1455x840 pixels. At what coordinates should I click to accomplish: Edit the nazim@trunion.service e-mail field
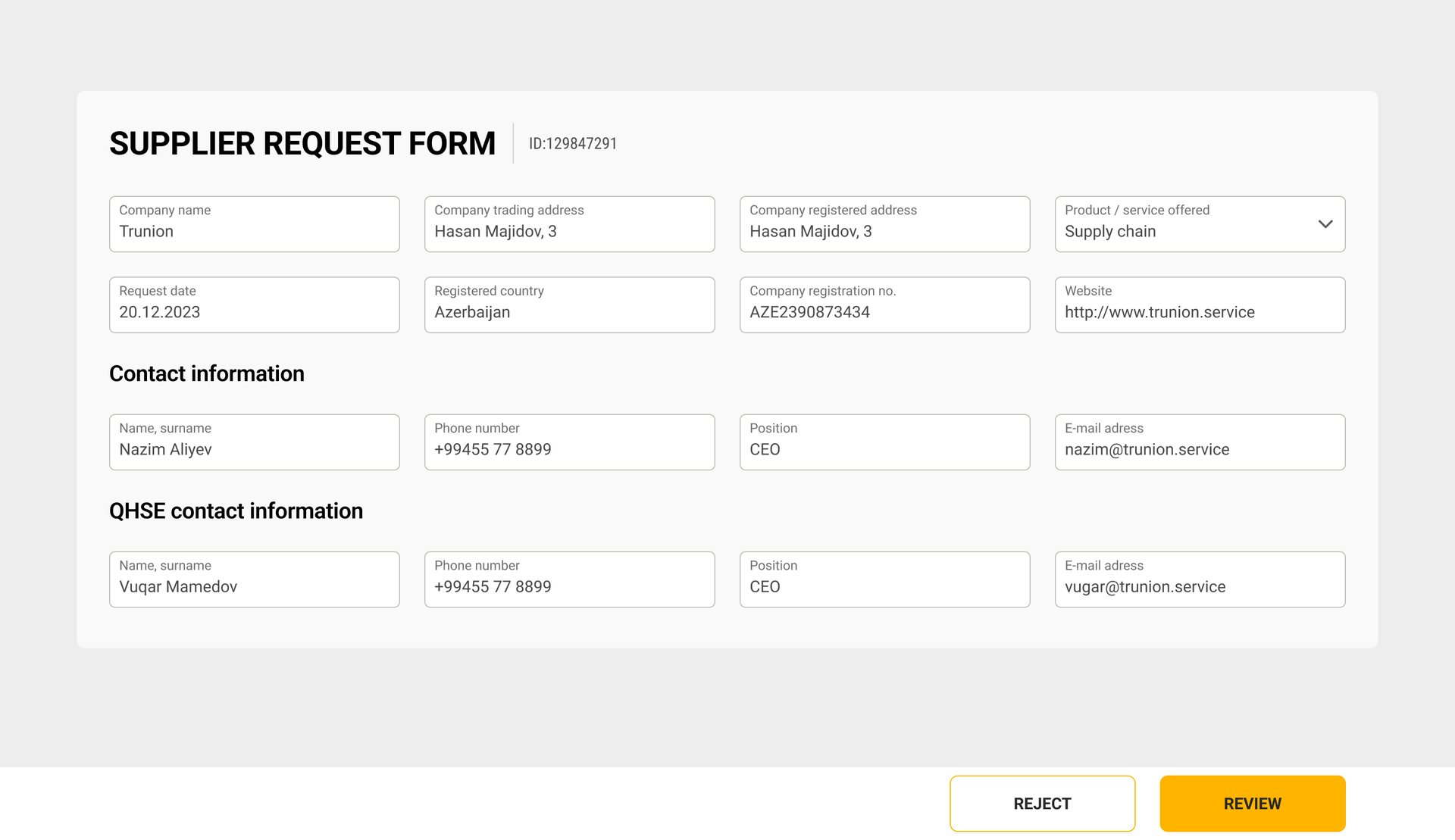coord(1200,442)
